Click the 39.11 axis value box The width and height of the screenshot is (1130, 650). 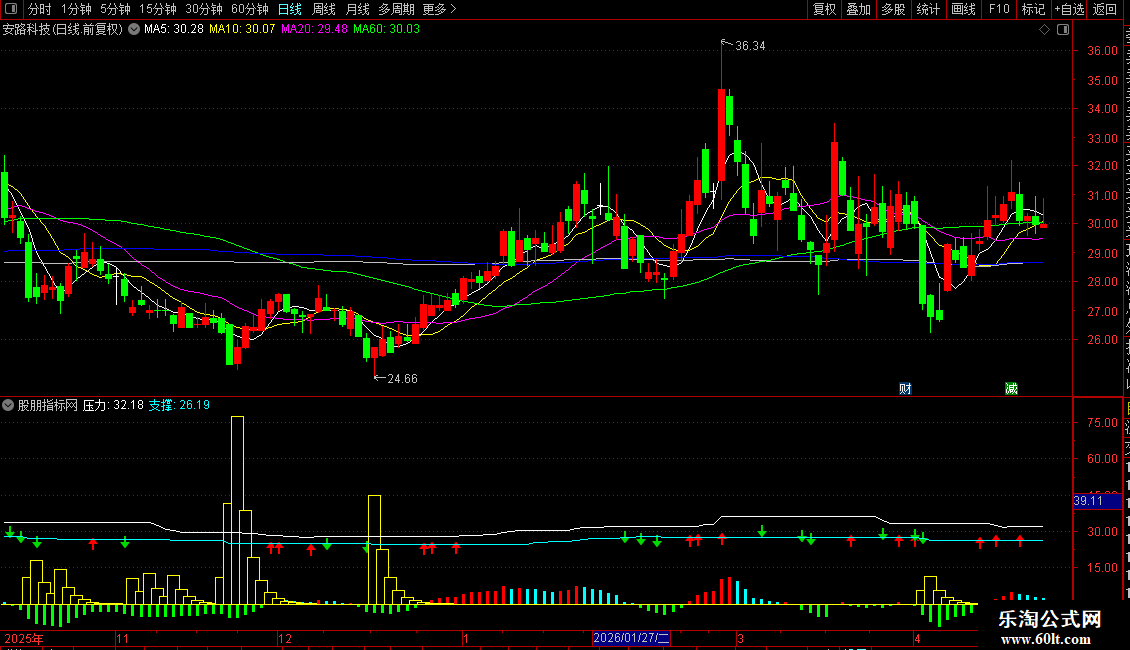[x=1097, y=501]
